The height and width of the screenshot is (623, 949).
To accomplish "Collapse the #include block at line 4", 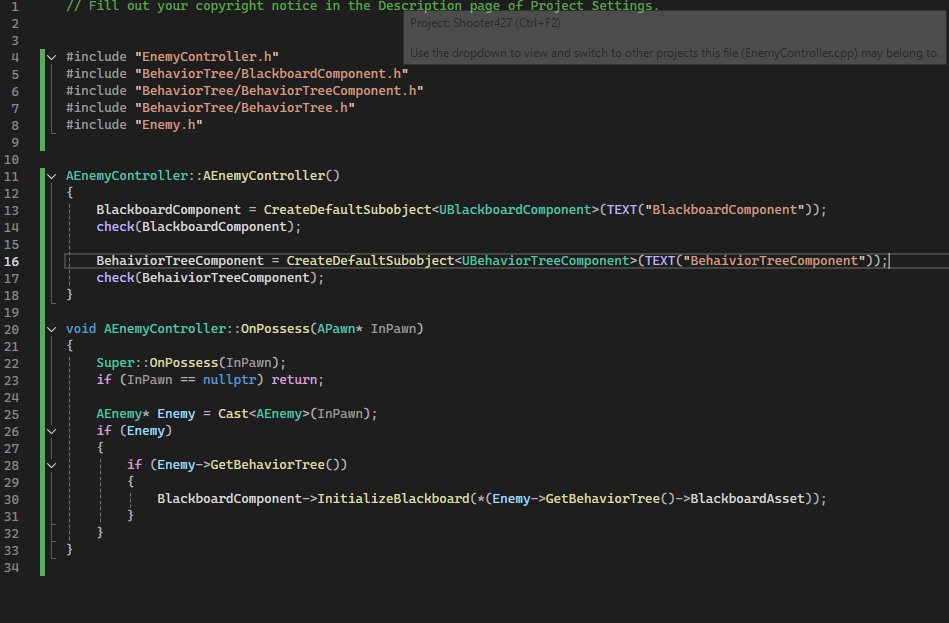I will coord(51,57).
